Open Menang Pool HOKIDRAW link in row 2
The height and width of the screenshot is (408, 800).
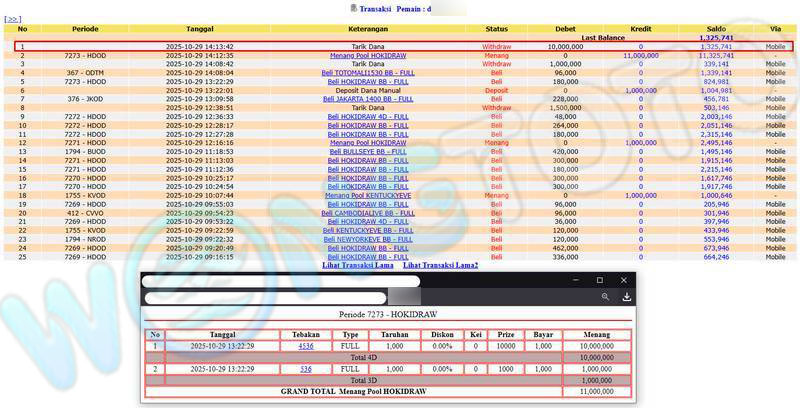tap(368, 55)
